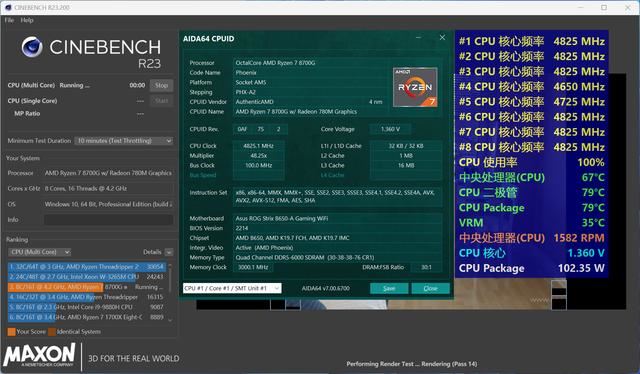Image resolution: width=640 pixels, height=374 pixels.
Task: Select the Intel Xeon W-3265M ranking entry
Action: tap(87, 277)
